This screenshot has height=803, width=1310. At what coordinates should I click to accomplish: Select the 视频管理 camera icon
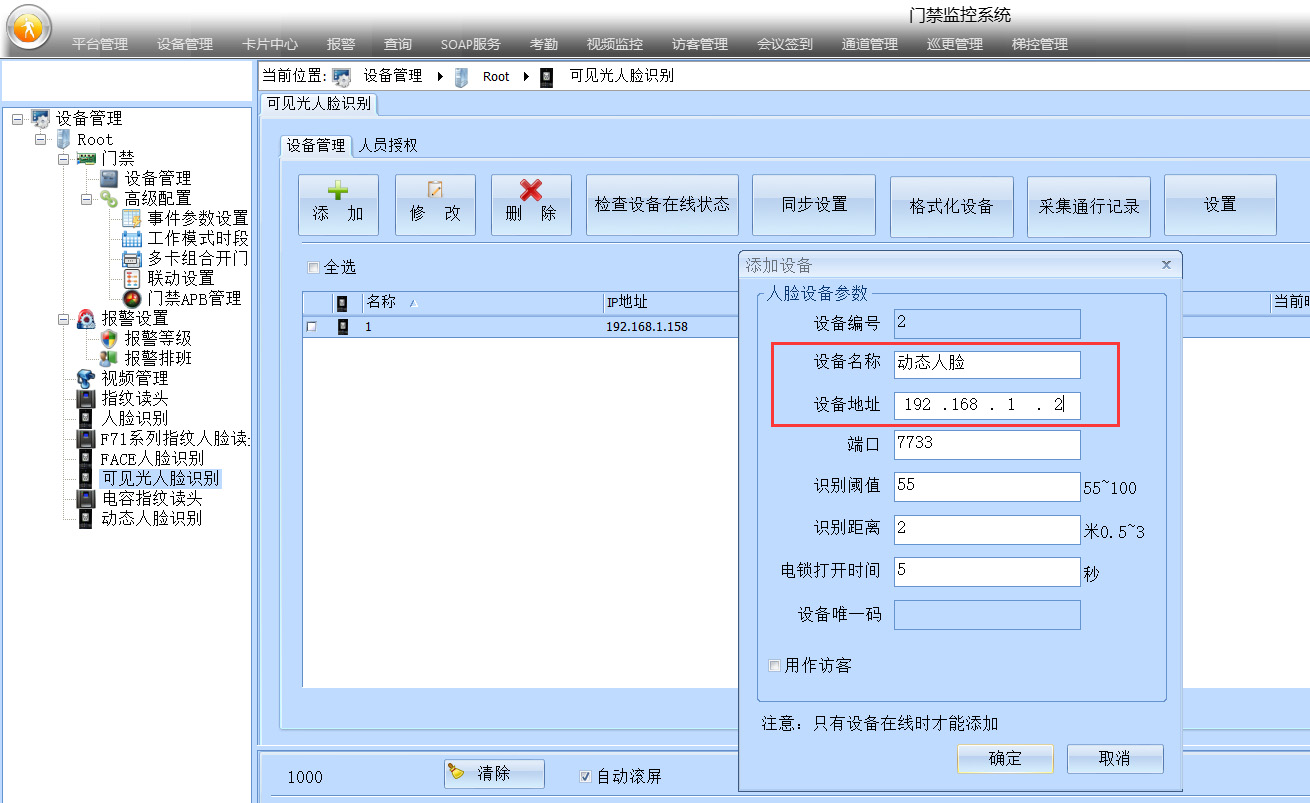point(86,378)
